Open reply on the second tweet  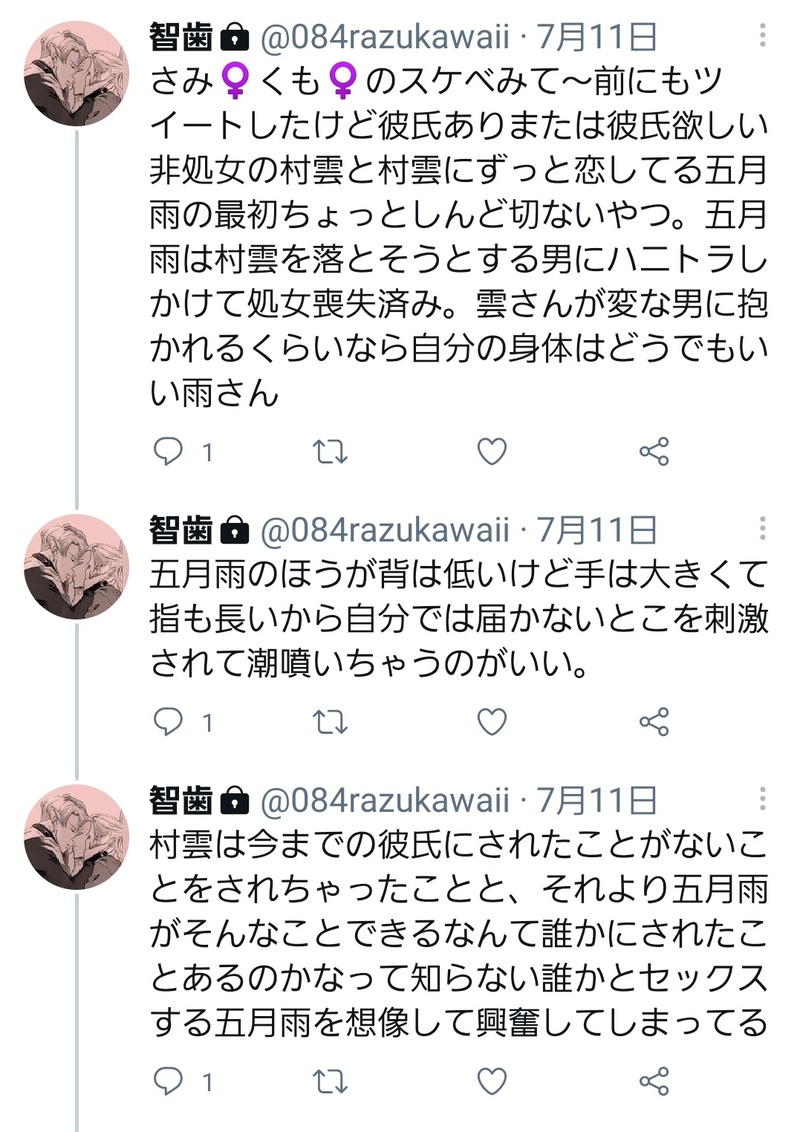(167, 721)
